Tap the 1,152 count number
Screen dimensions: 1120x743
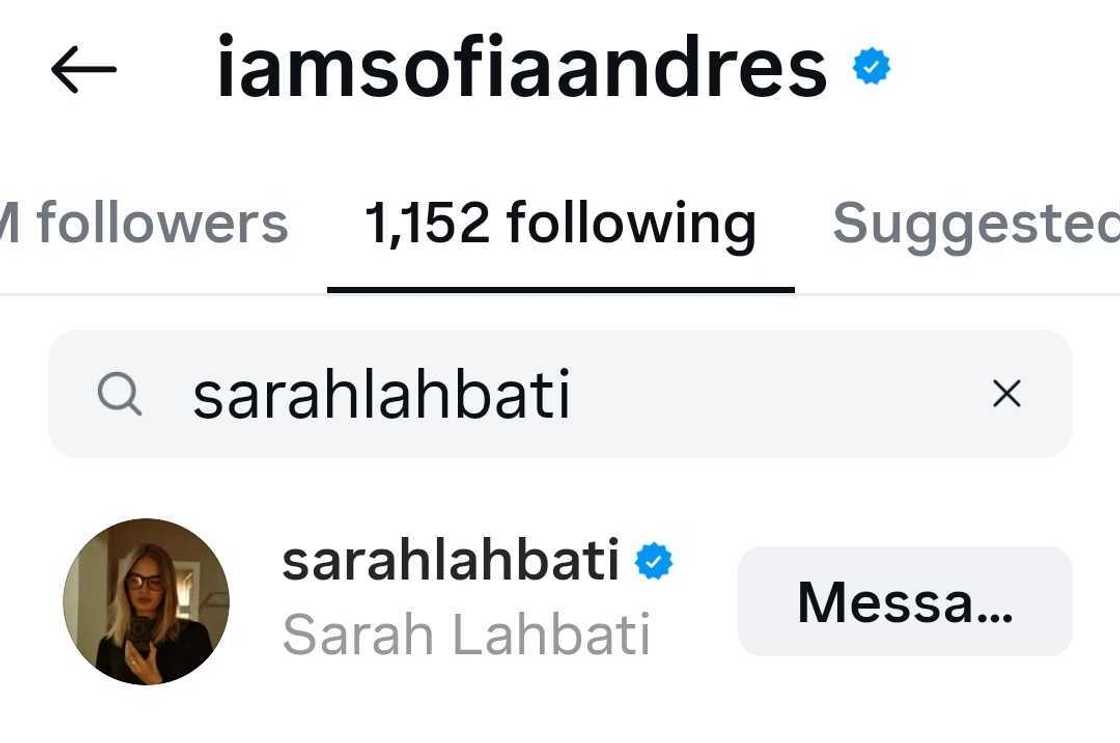click(x=427, y=223)
